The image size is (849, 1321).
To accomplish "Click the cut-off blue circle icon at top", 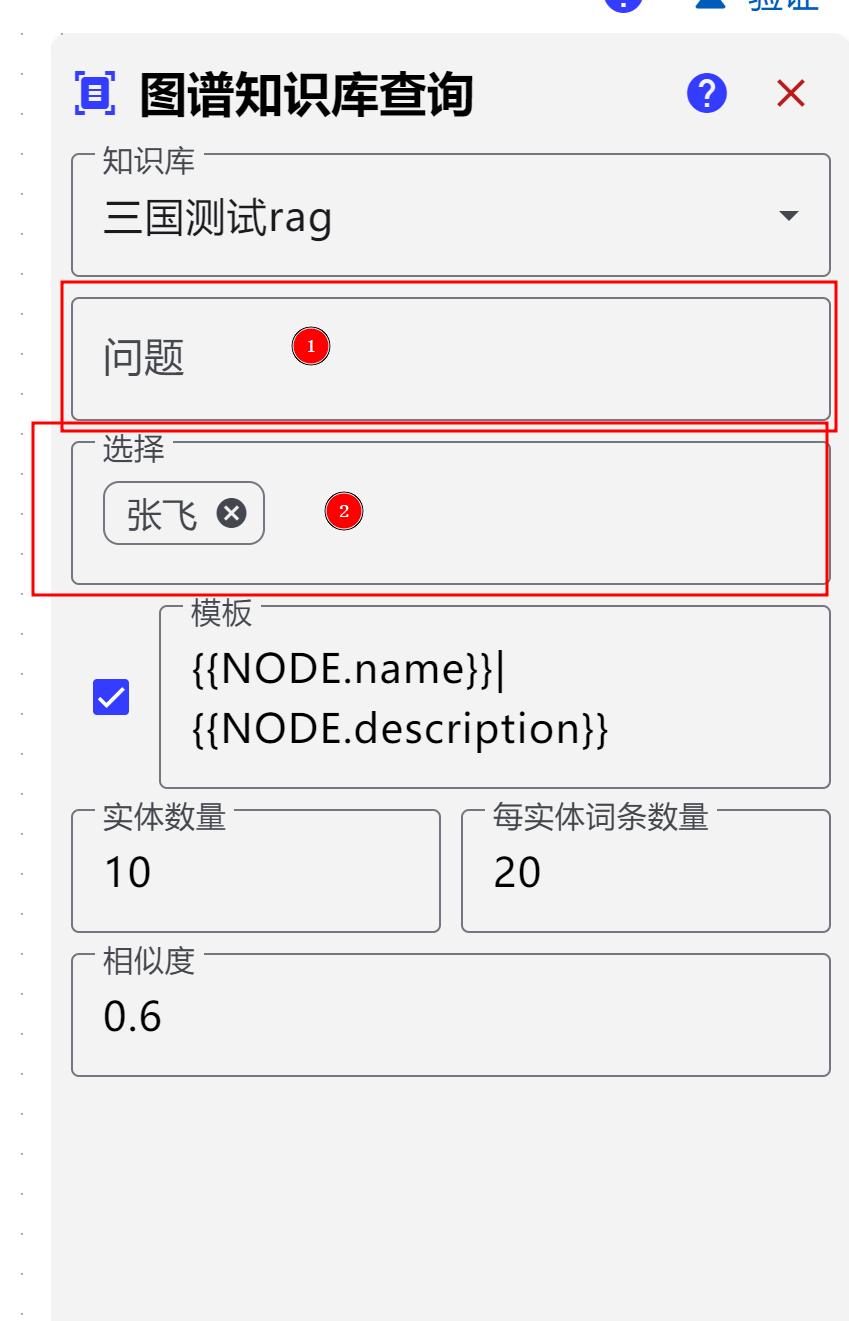I will (x=623, y=4).
